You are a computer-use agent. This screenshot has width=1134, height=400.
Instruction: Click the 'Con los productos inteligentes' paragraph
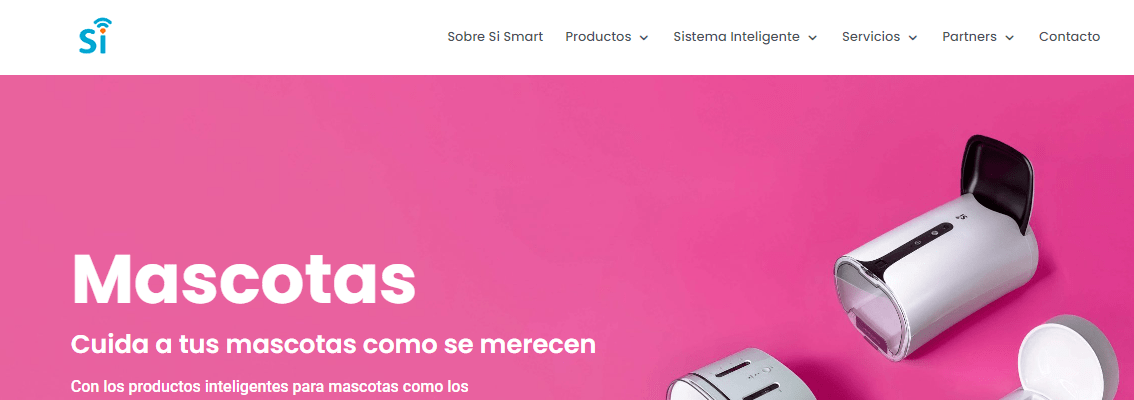270,387
